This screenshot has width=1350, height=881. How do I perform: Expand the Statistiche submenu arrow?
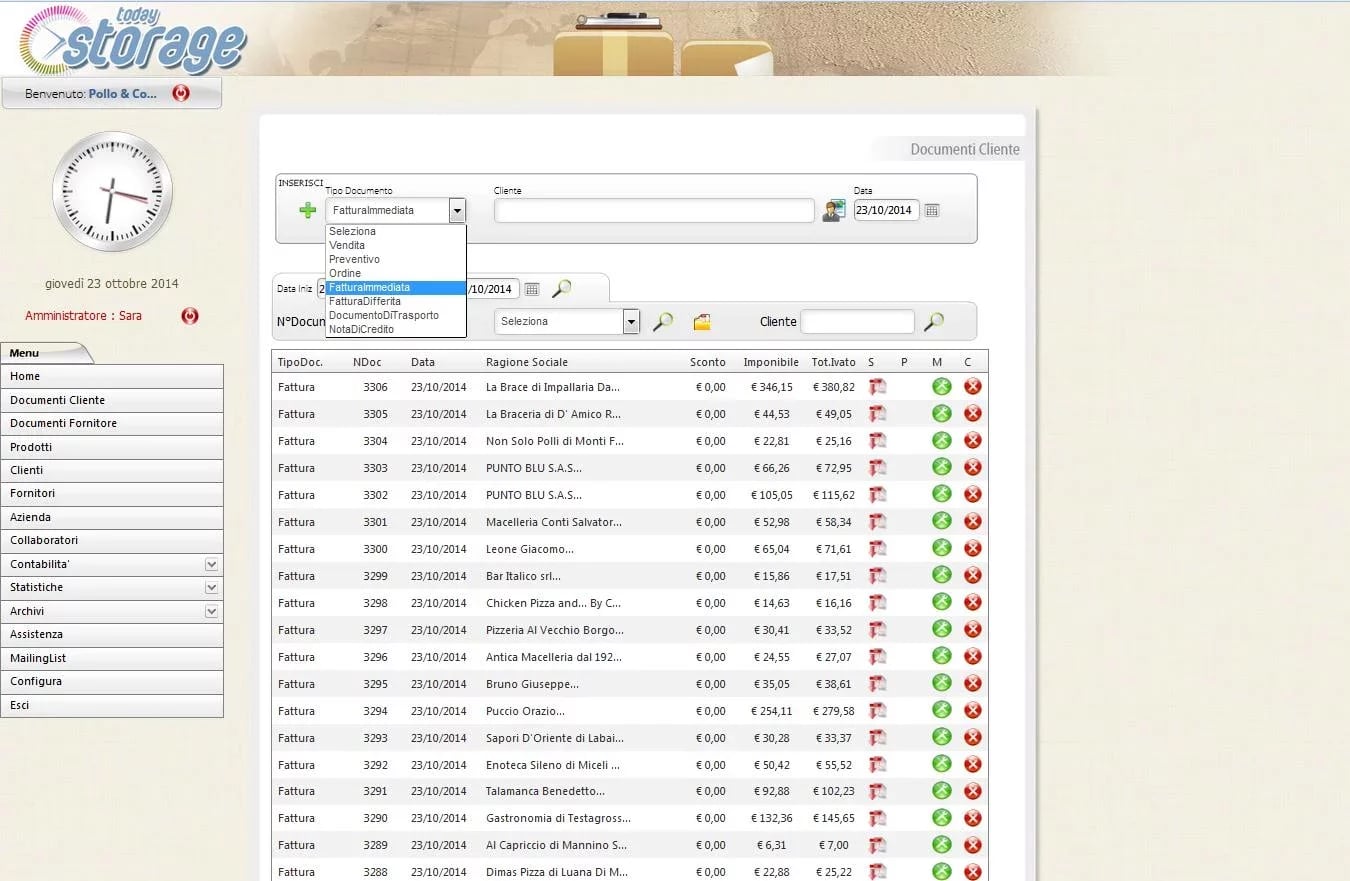[211, 588]
